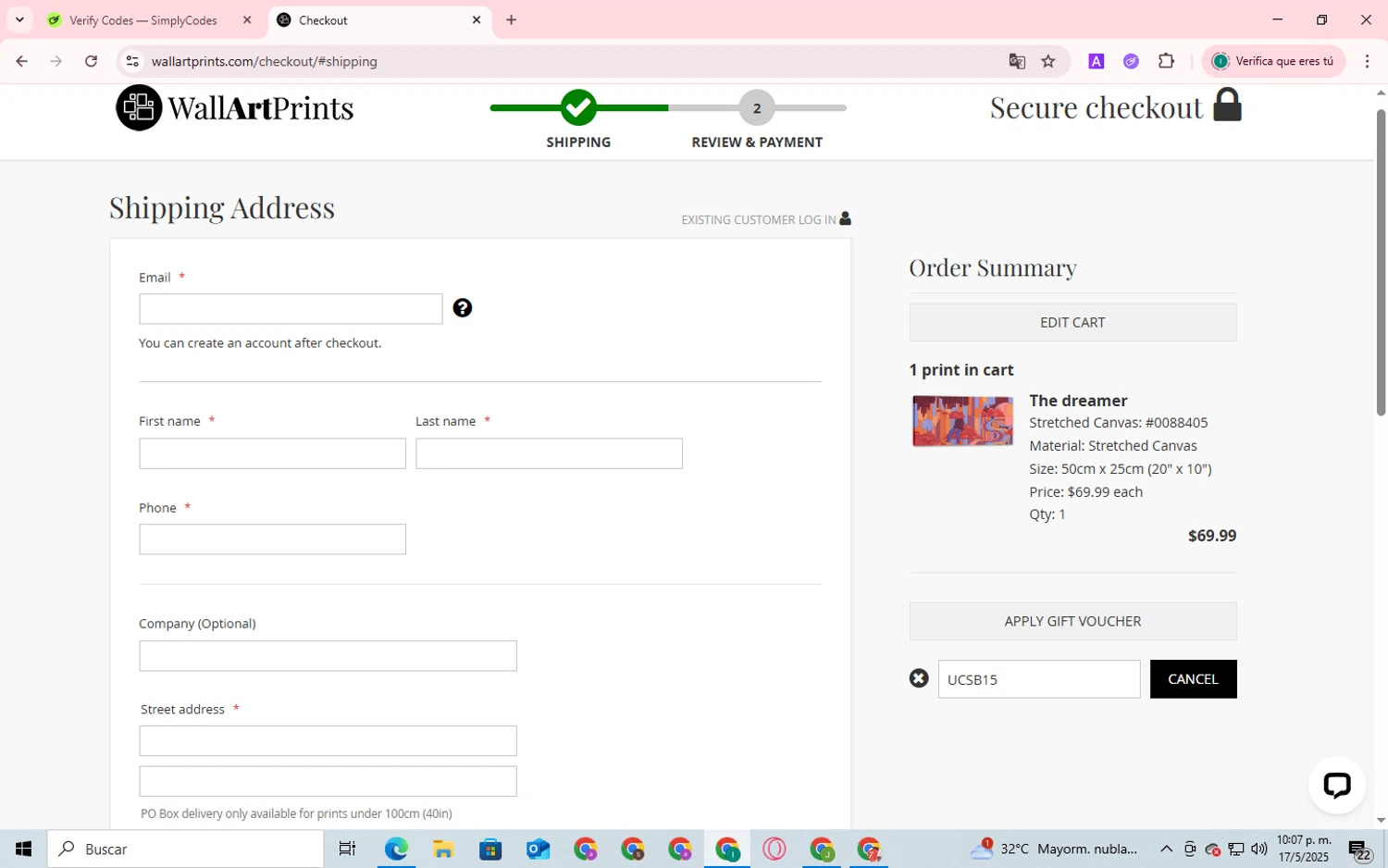Viewport: 1388px width, 868px height.
Task: Focus the first Street address line
Action: point(328,741)
